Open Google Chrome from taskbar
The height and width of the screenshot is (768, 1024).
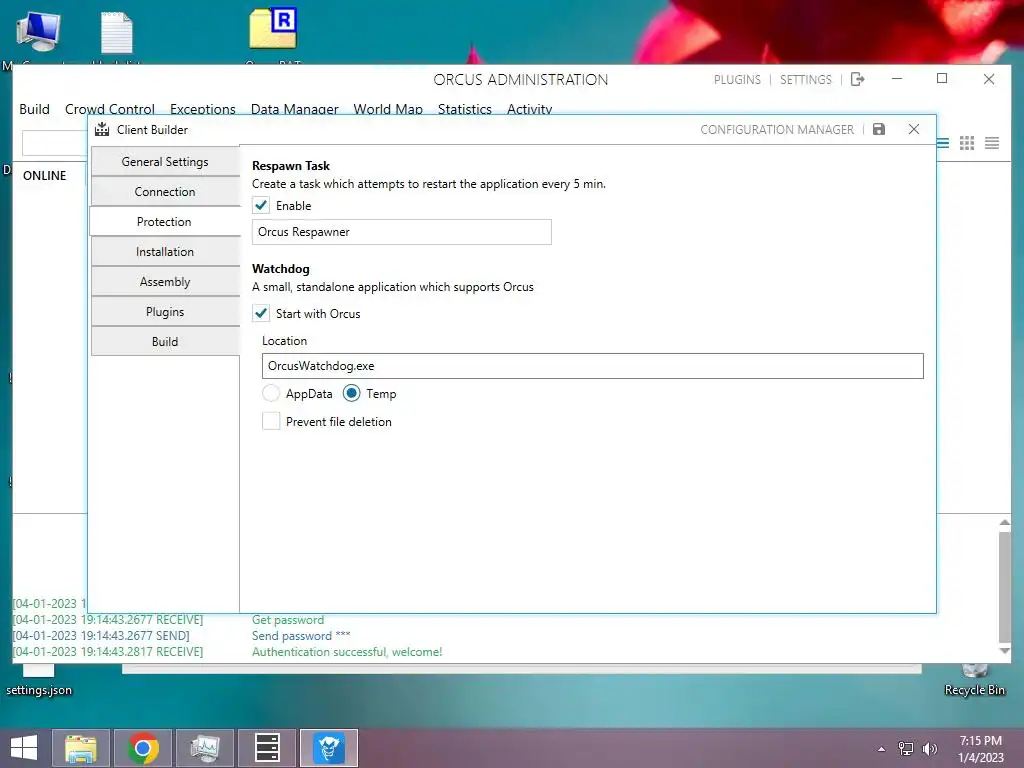coord(143,748)
